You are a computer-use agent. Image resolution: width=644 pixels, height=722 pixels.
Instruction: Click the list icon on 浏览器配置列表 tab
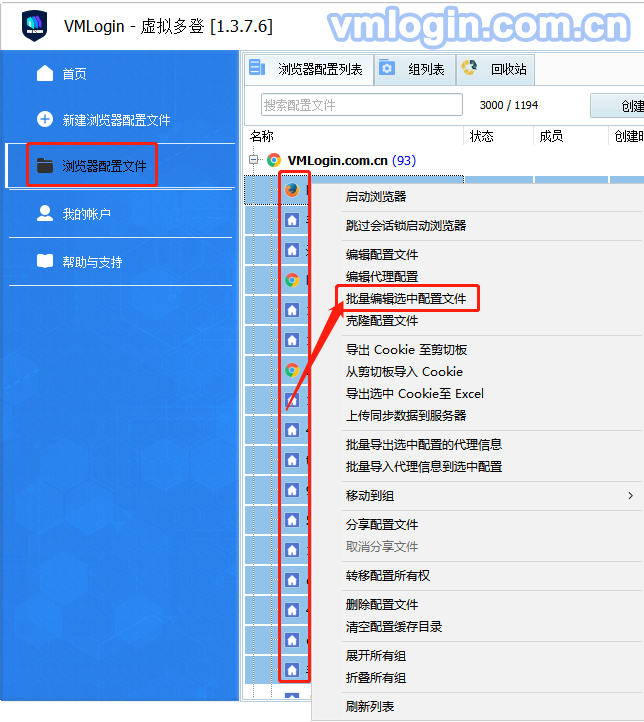pos(257,68)
